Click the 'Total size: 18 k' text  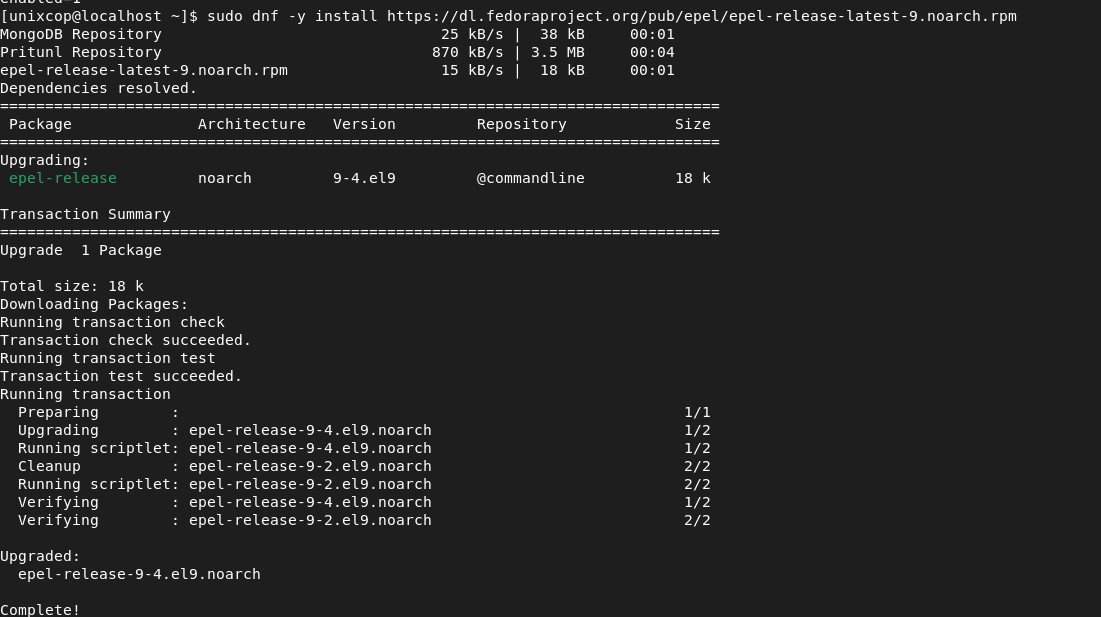(x=72, y=286)
